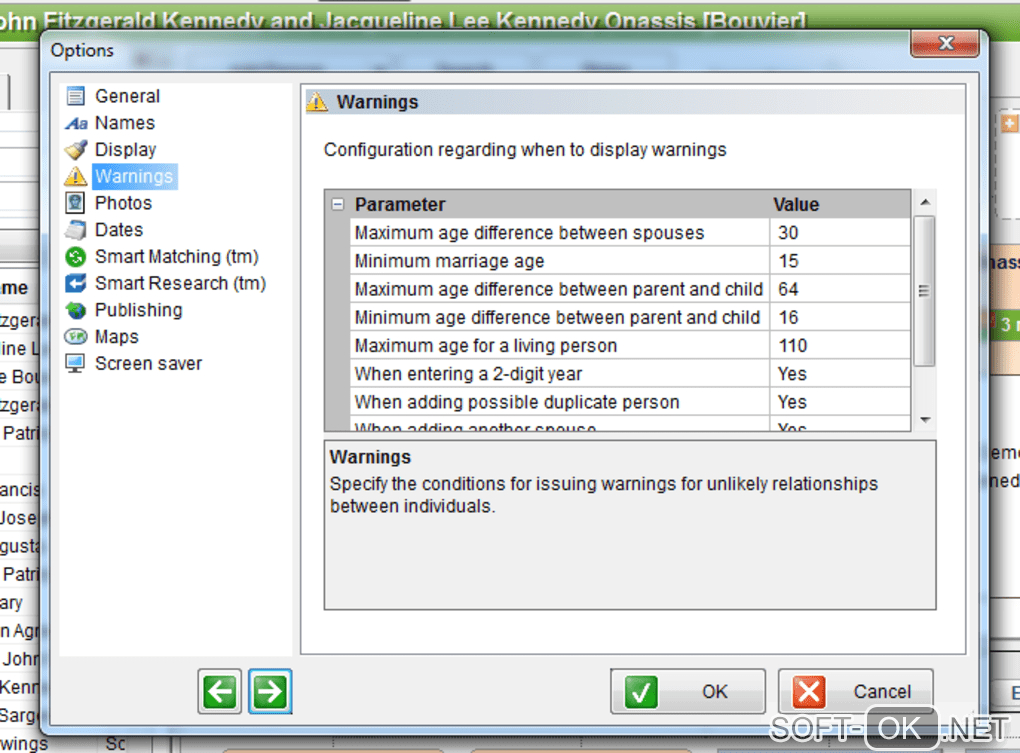Click the Screen saver monitor icon

(75, 363)
